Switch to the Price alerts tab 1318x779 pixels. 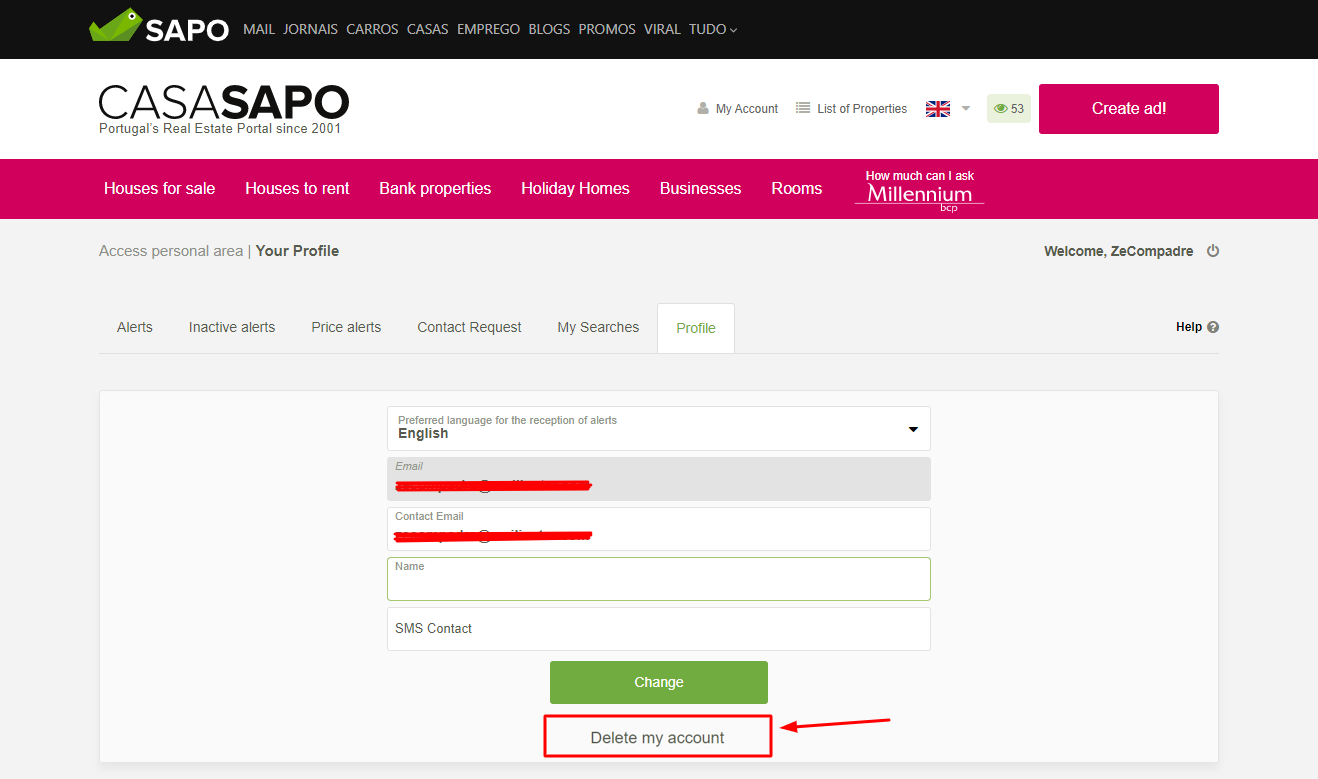coord(346,327)
